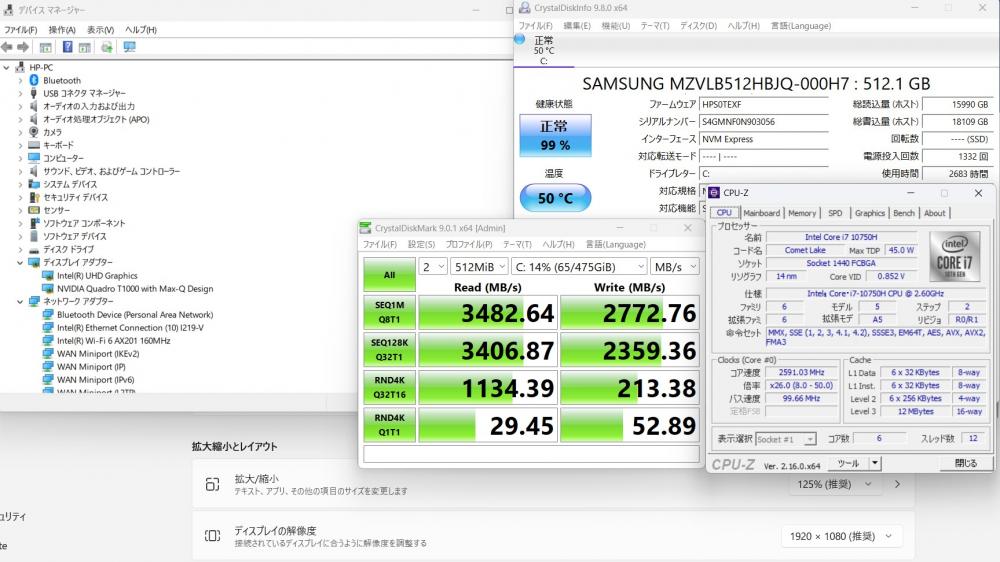The height and width of the screenshot is (562, 1000).
Task: Click the security devices (セキュリティ デバイス) icon
Action: click(x=34, y=197)
